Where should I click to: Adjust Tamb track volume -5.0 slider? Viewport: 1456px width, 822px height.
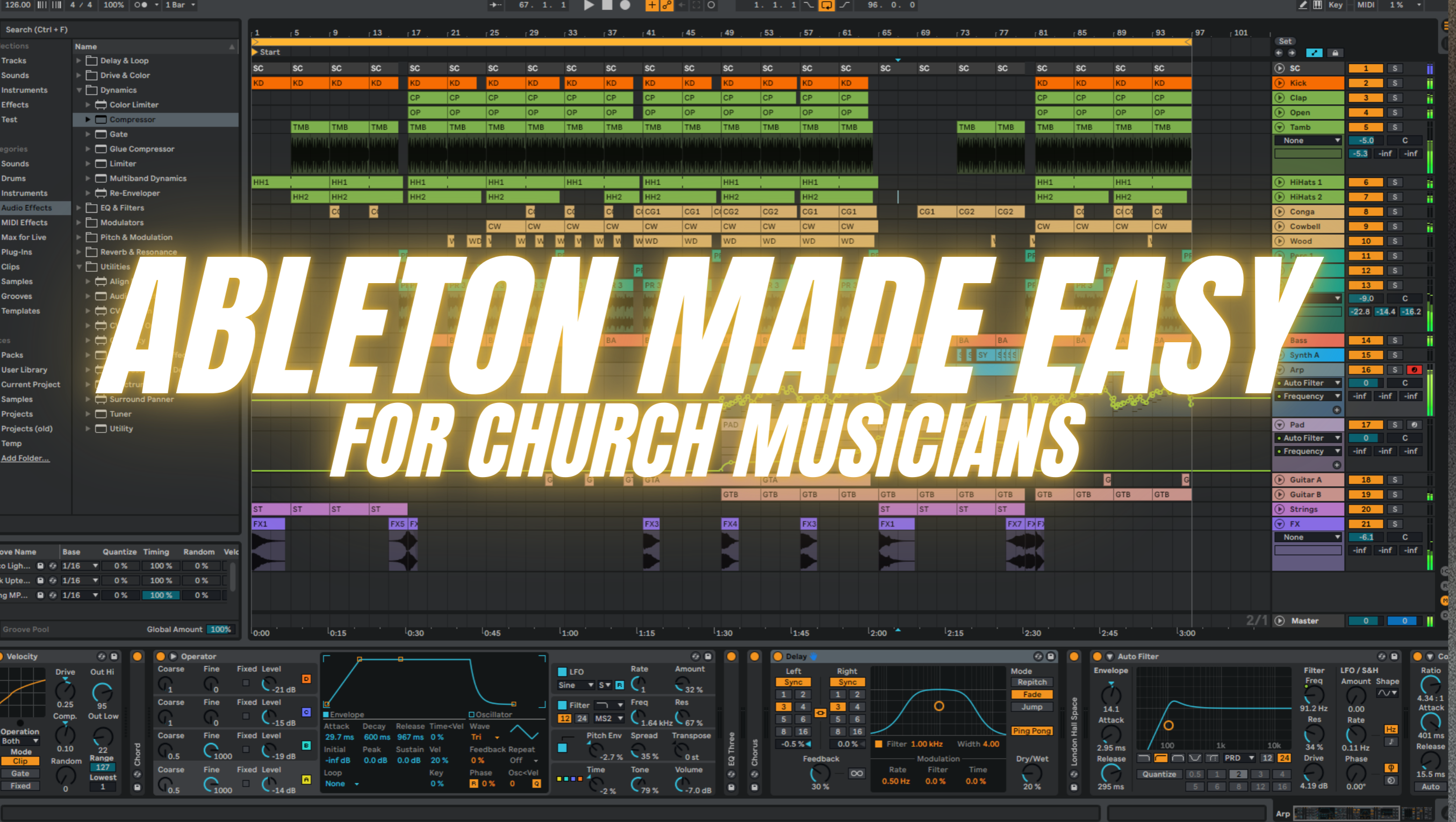tap(1366, 141)
